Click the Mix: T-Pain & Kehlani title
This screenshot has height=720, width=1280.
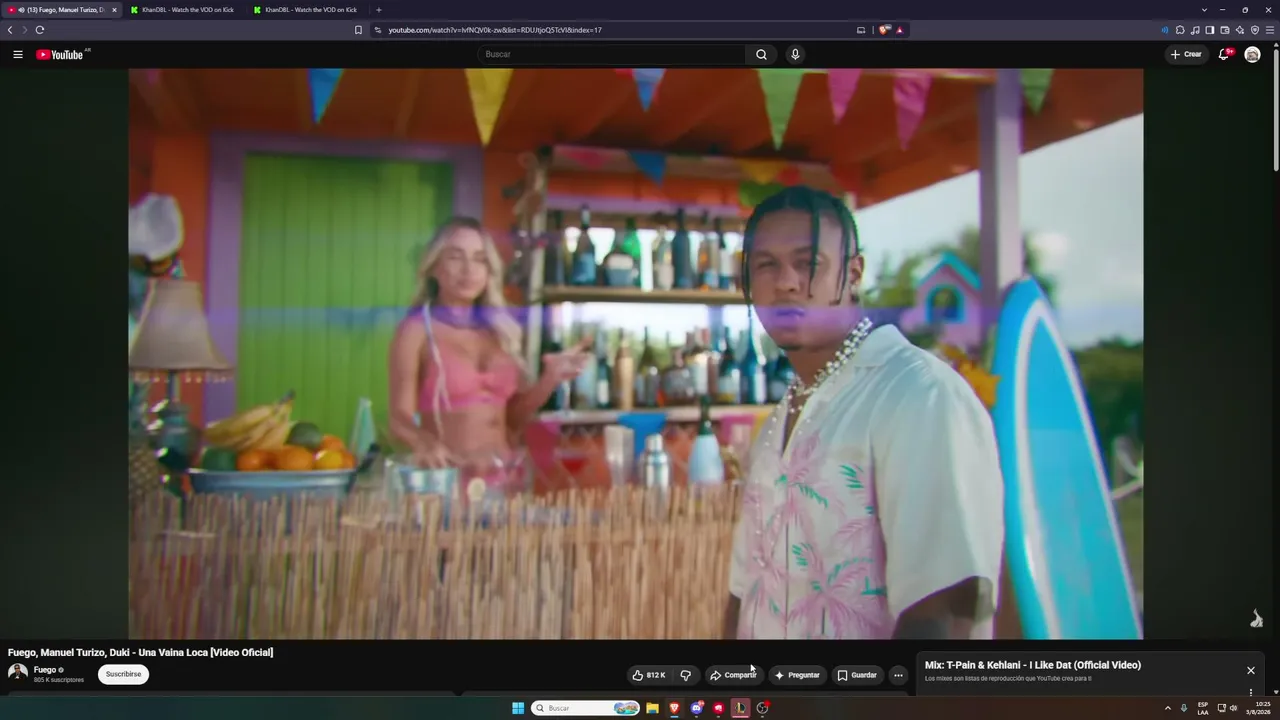point(1033,665)
